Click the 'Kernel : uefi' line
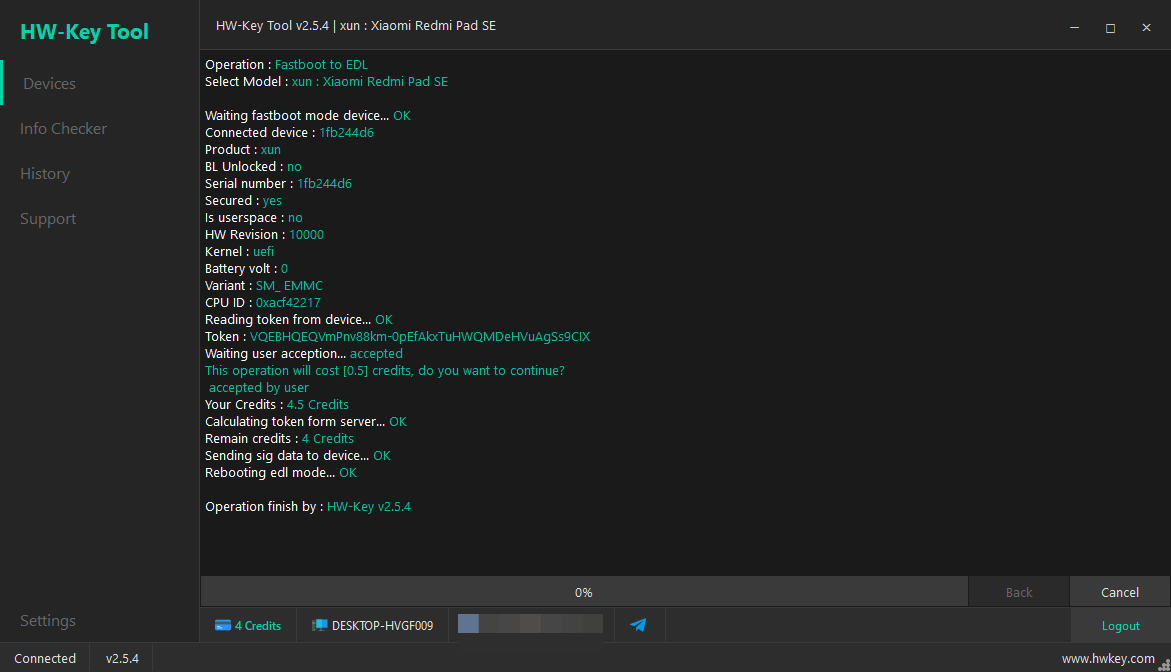The width and height of the screenshot is (1171, 672). click(x=240, y=252)
